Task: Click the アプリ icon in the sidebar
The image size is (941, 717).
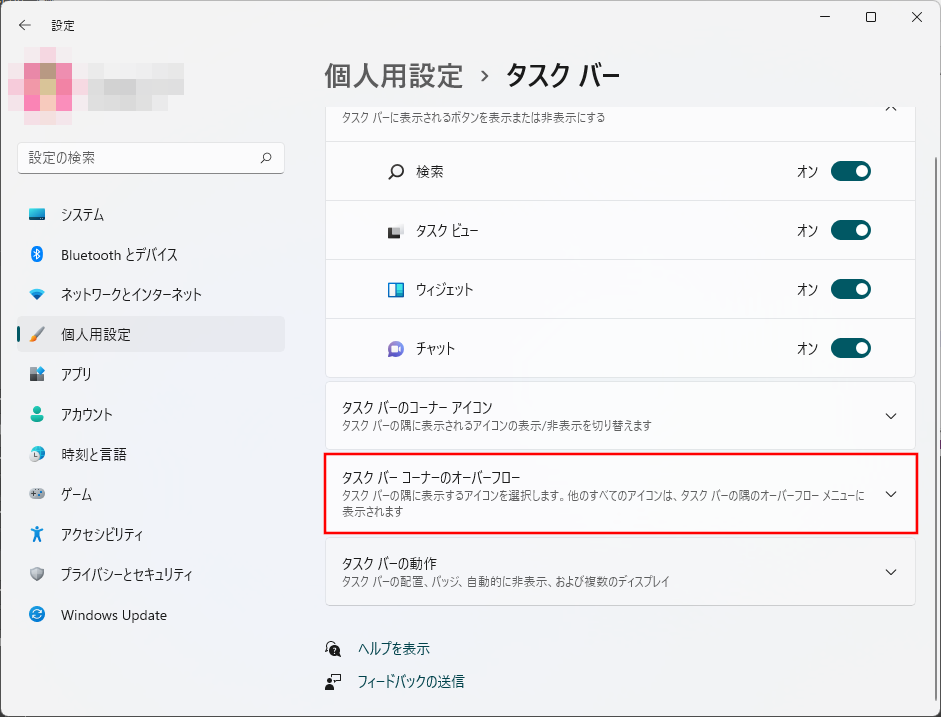Action: [37, 374]
